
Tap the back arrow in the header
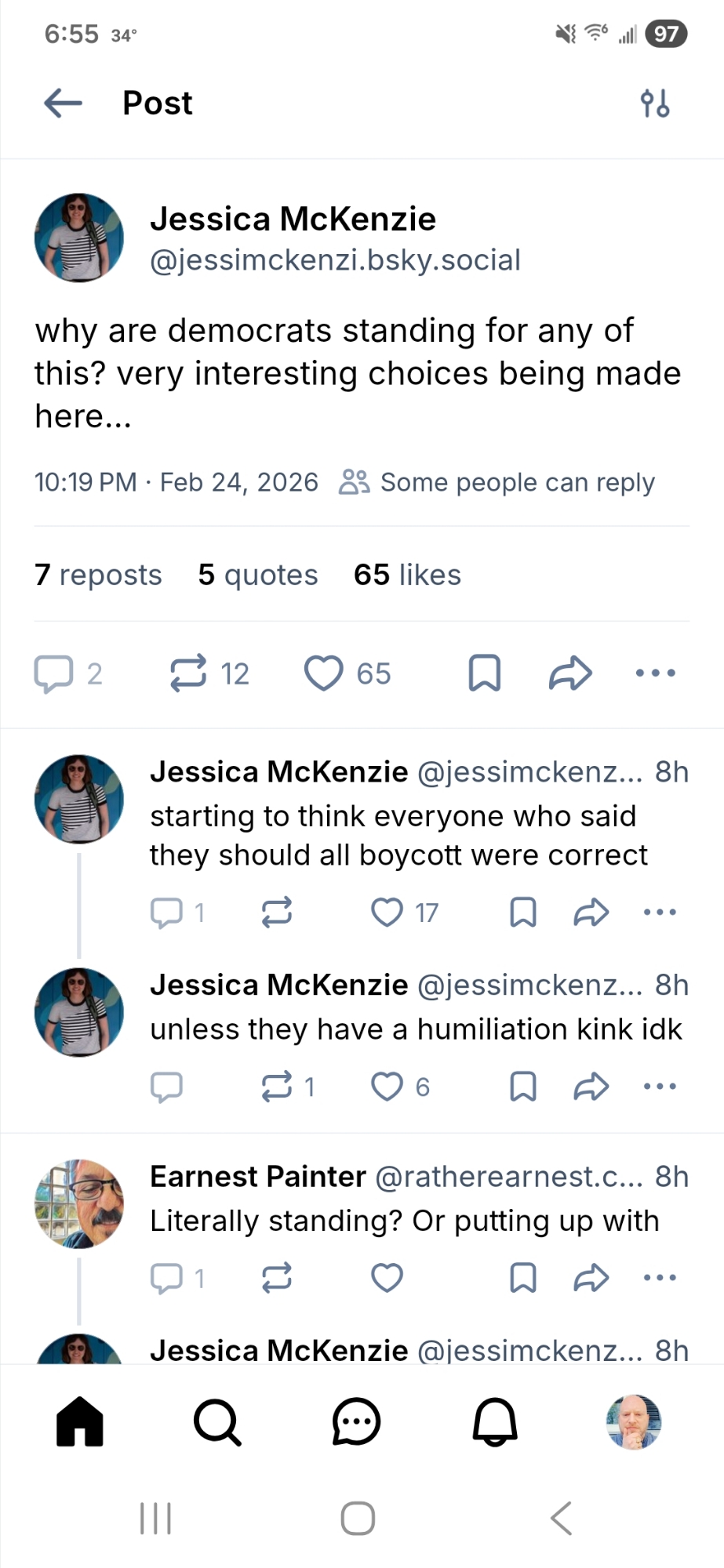[x=64, y=103]
